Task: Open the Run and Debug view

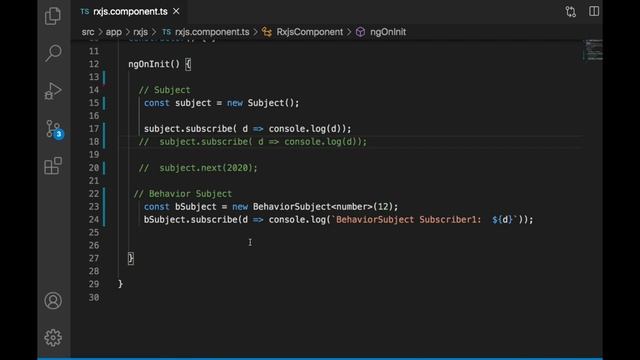Action: (53, 91)
